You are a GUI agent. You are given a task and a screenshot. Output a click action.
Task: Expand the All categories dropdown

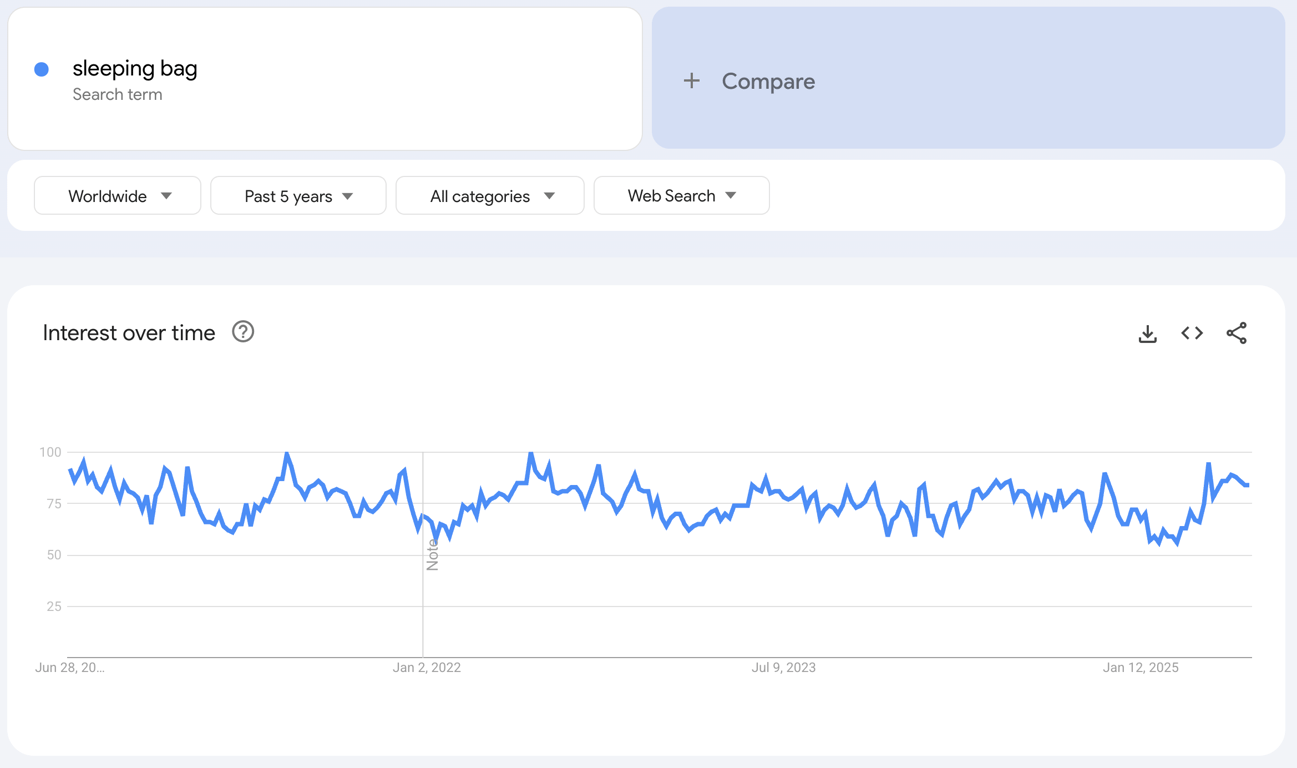point(489,195)
